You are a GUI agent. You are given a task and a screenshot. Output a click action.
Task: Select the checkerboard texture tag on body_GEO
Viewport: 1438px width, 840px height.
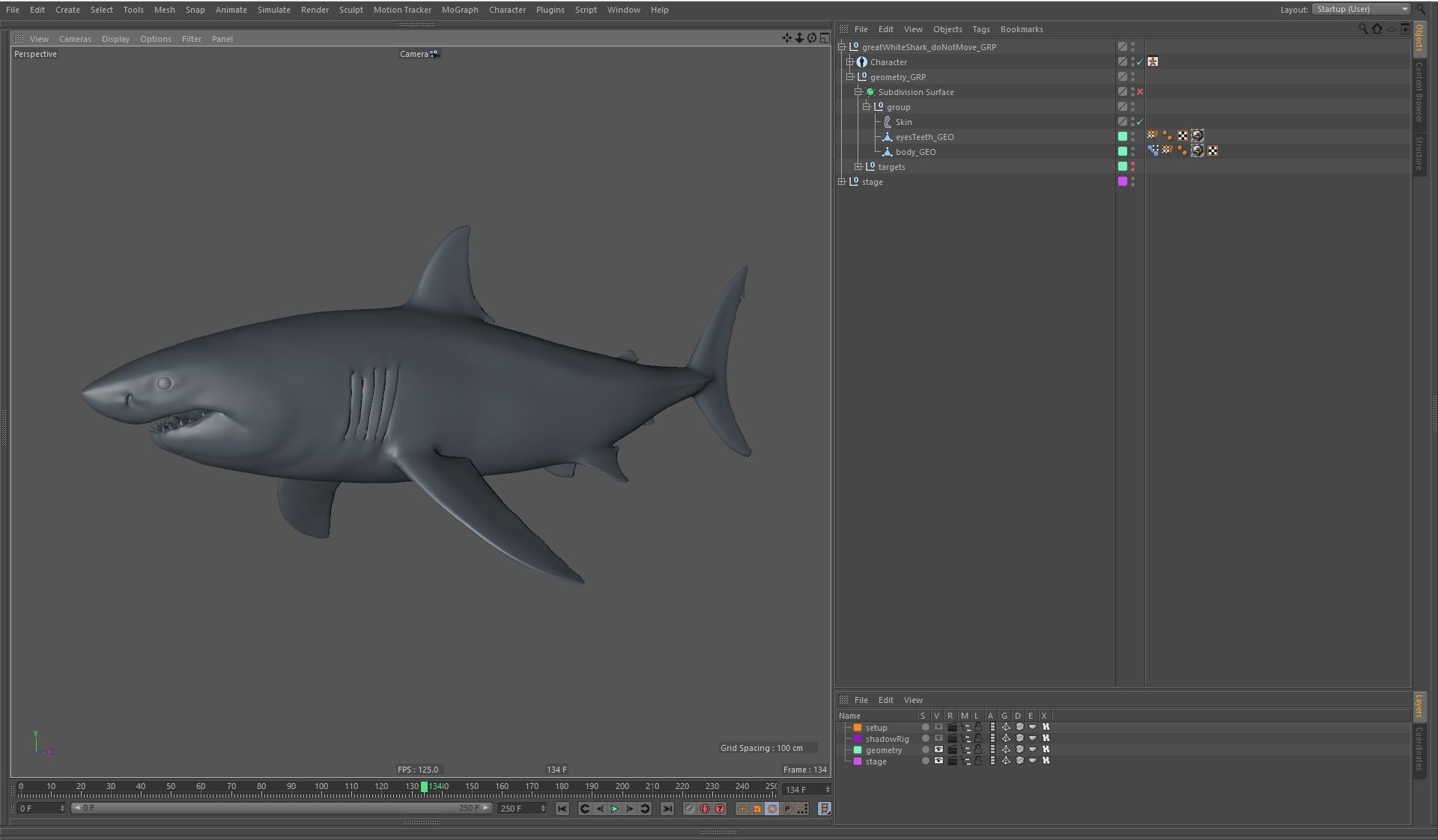coord(1213,150)
